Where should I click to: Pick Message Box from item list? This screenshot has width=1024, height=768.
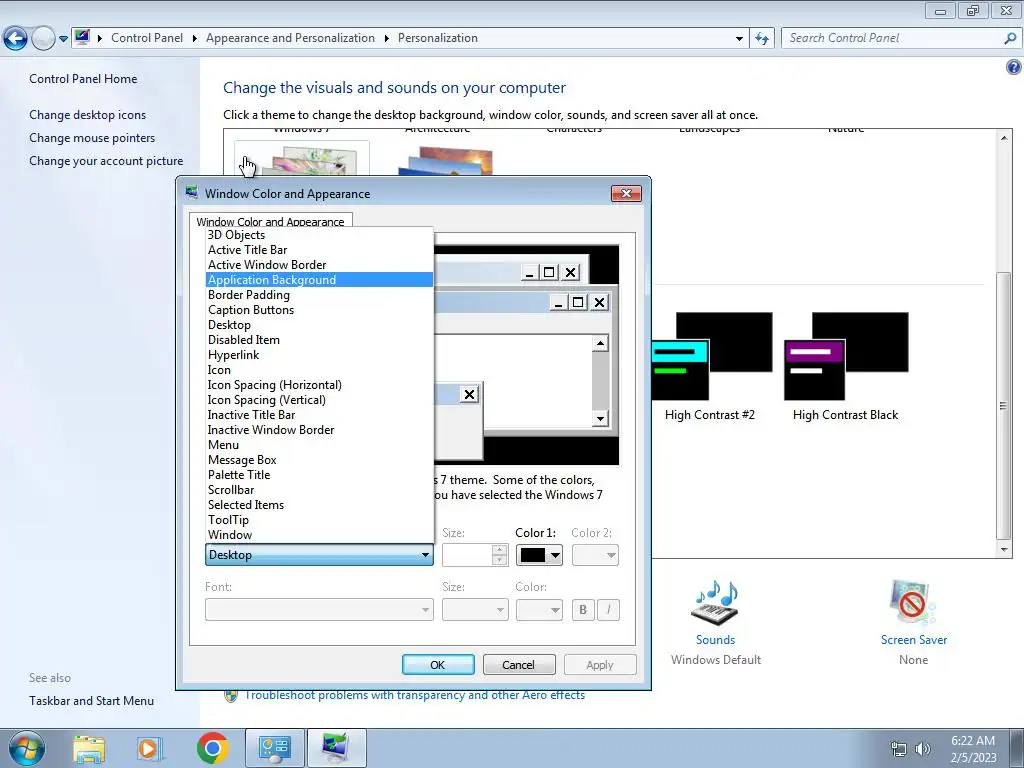click(x=319, y=460)
